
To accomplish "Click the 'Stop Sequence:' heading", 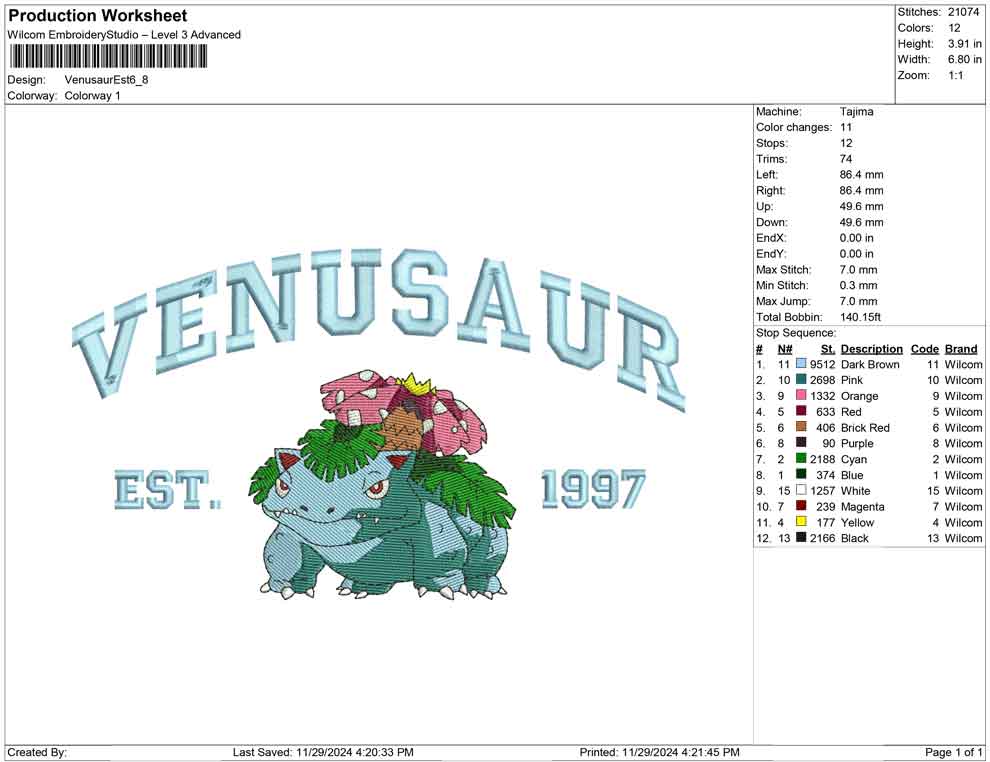I will tap(796, 333).
